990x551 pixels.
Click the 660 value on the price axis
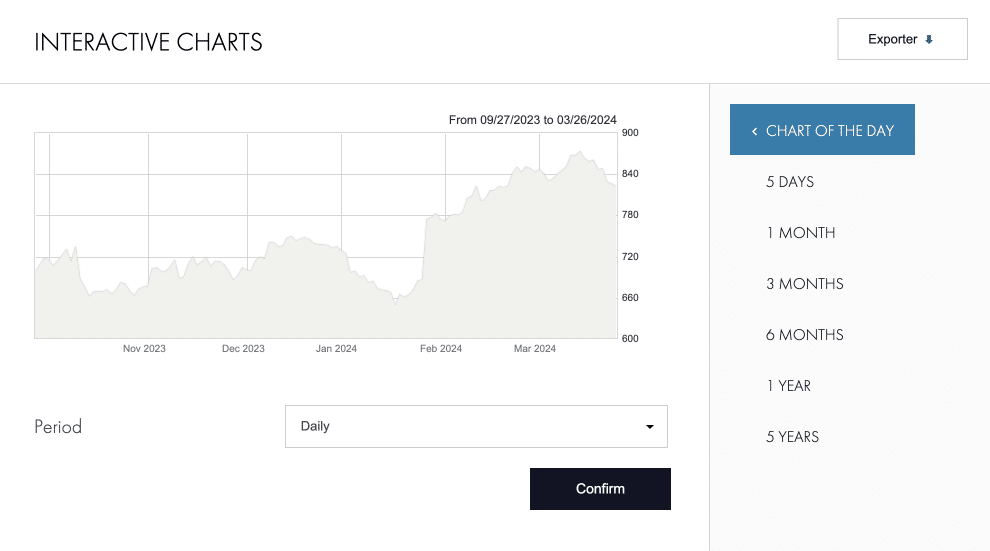(630, 297)
